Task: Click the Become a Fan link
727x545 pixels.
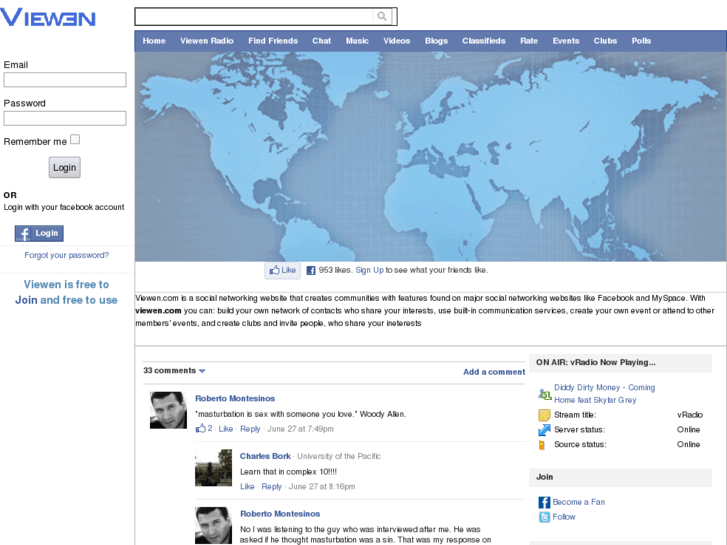Action: 578,502
